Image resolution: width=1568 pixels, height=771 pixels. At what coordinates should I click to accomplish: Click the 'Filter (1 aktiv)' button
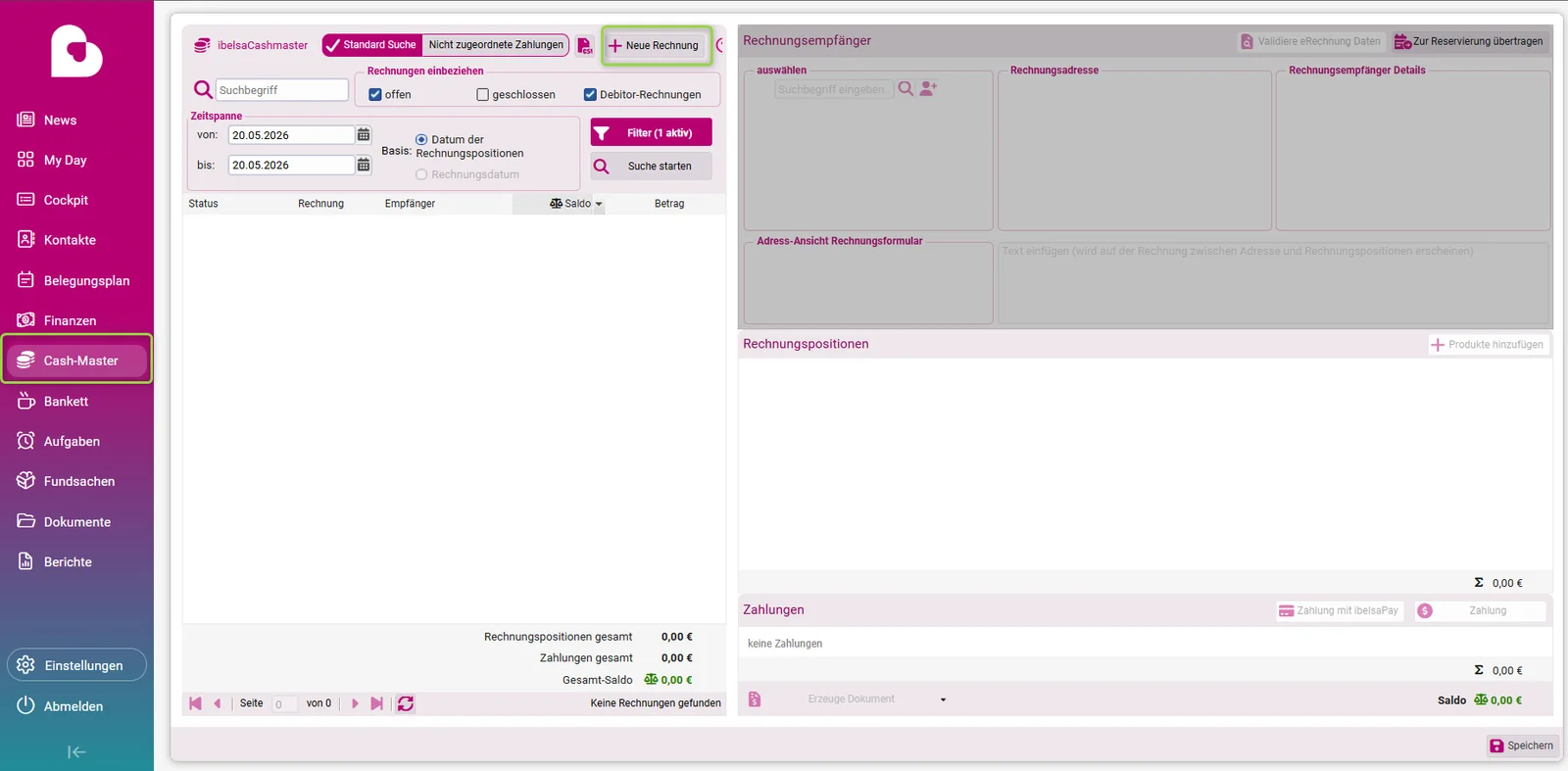651,132
